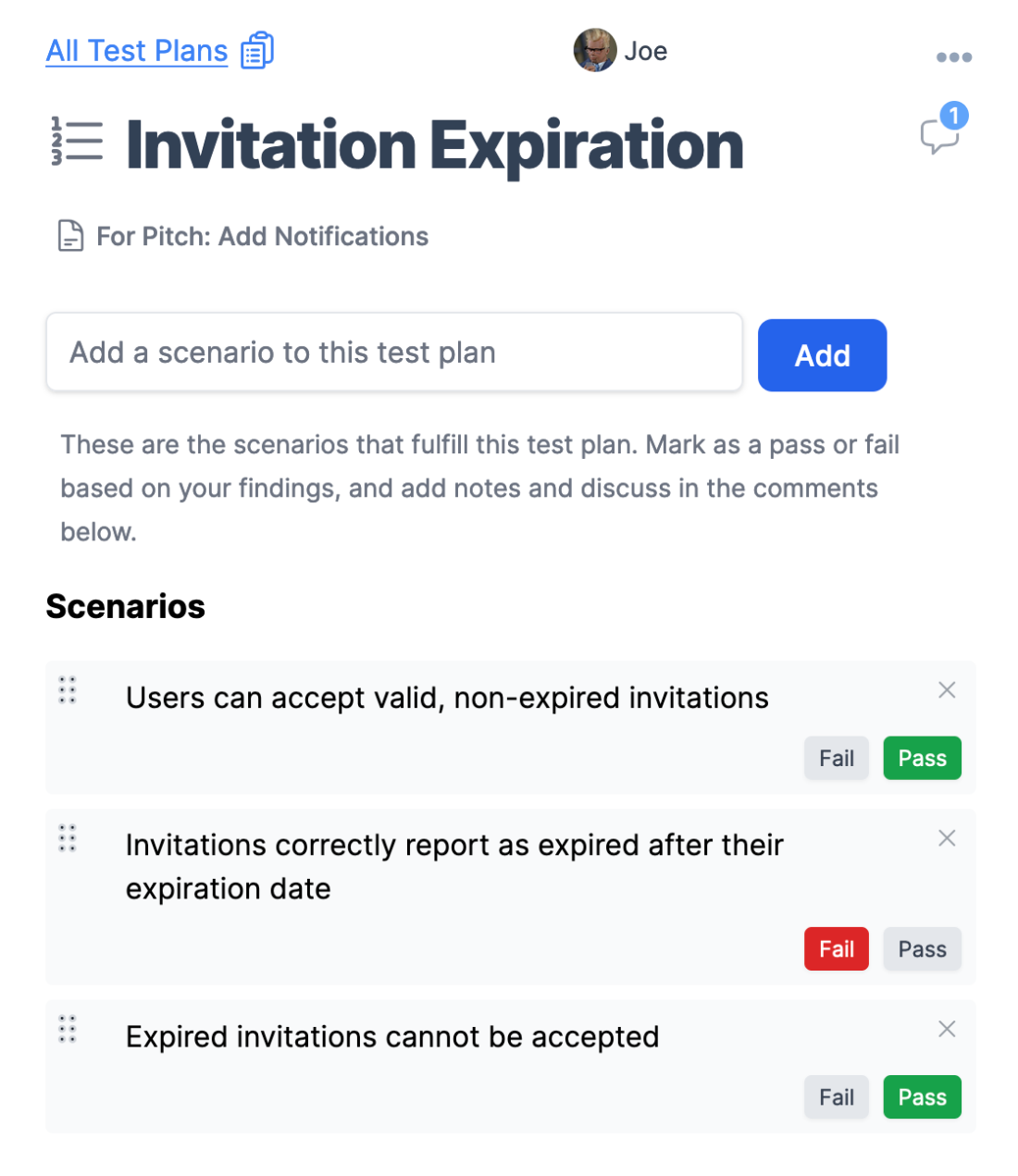This screenshot has width=1018, height=1176.
Task: Click the document icon next to For Pitch
Action: coord(70,236)
